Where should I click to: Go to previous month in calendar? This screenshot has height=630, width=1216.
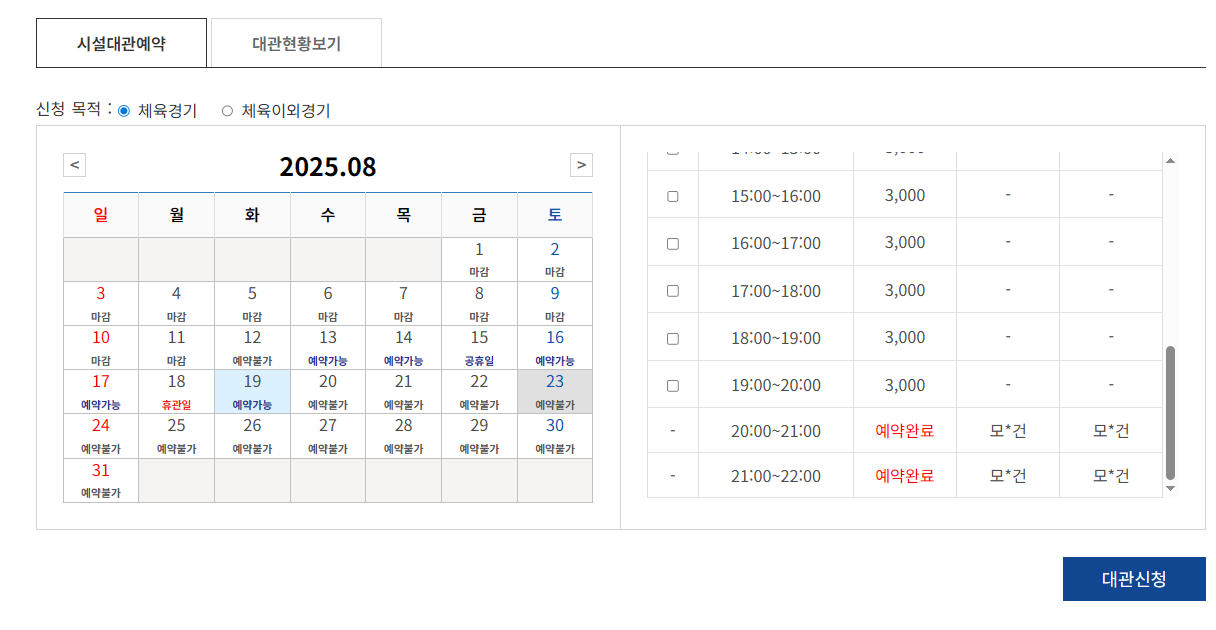[75, 165]
